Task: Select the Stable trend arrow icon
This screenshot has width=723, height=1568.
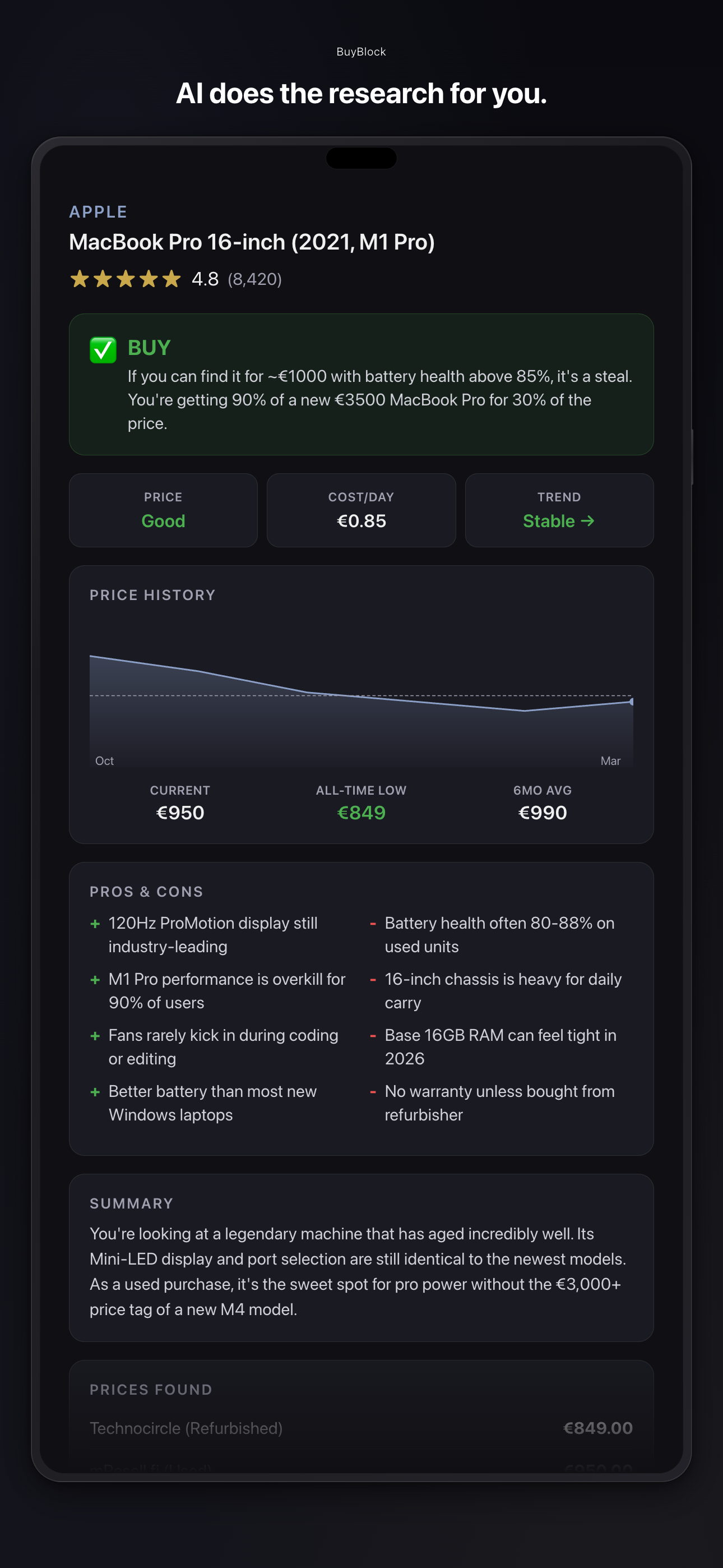Action: click(x=588, y=521)
